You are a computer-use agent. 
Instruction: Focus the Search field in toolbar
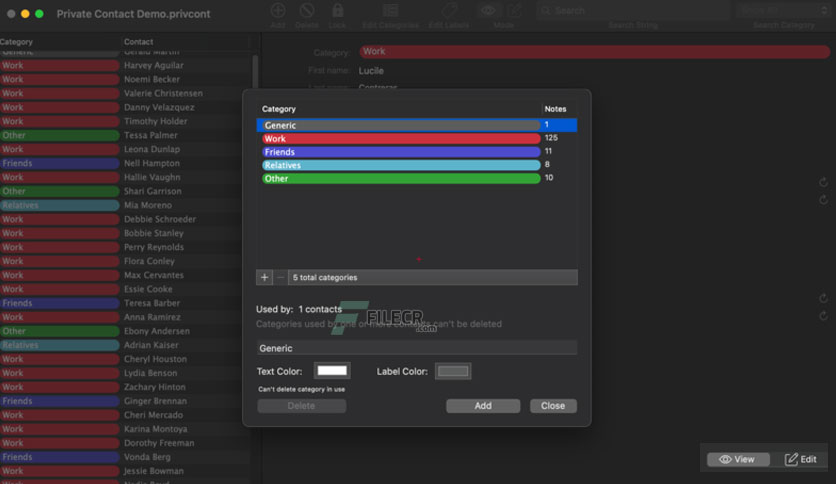pyautogui.click(x=633, y=11)
